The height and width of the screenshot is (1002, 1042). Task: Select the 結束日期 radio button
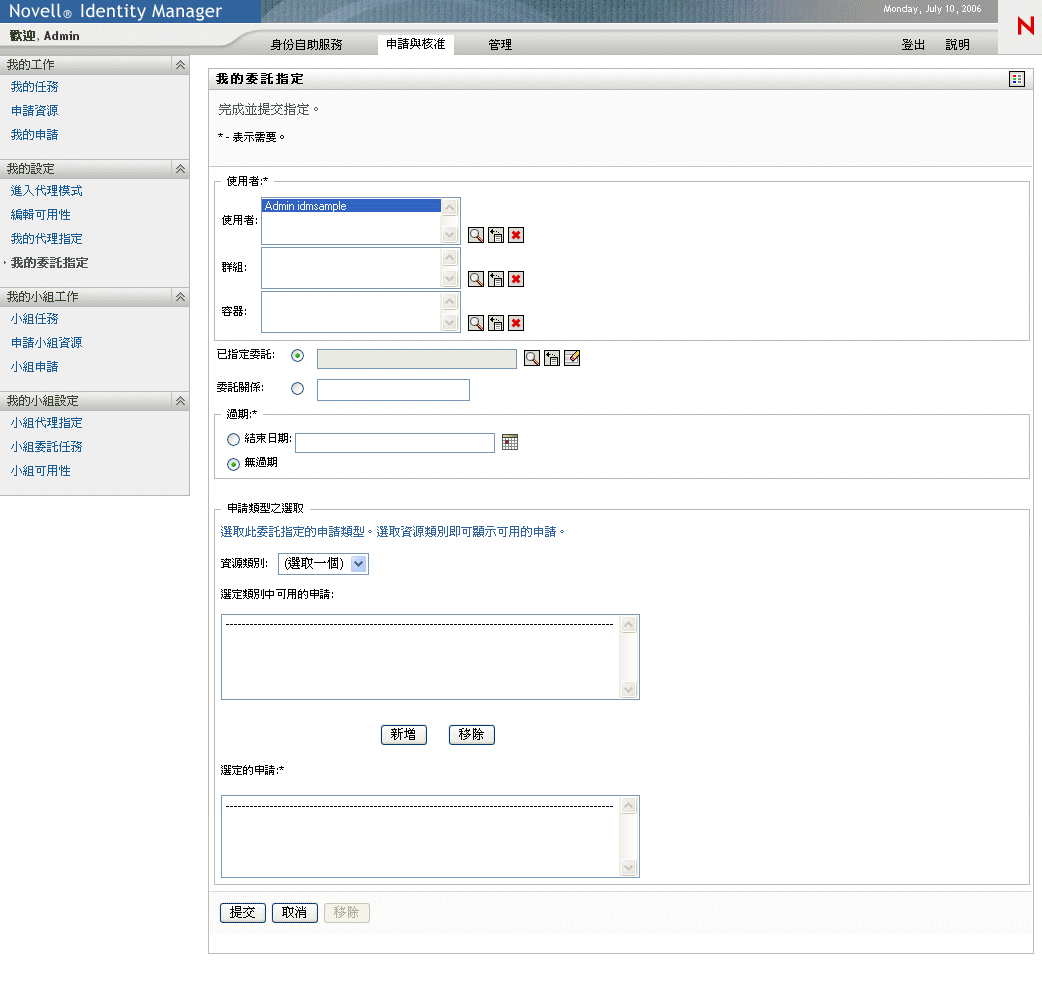click(x=233, y=439)
